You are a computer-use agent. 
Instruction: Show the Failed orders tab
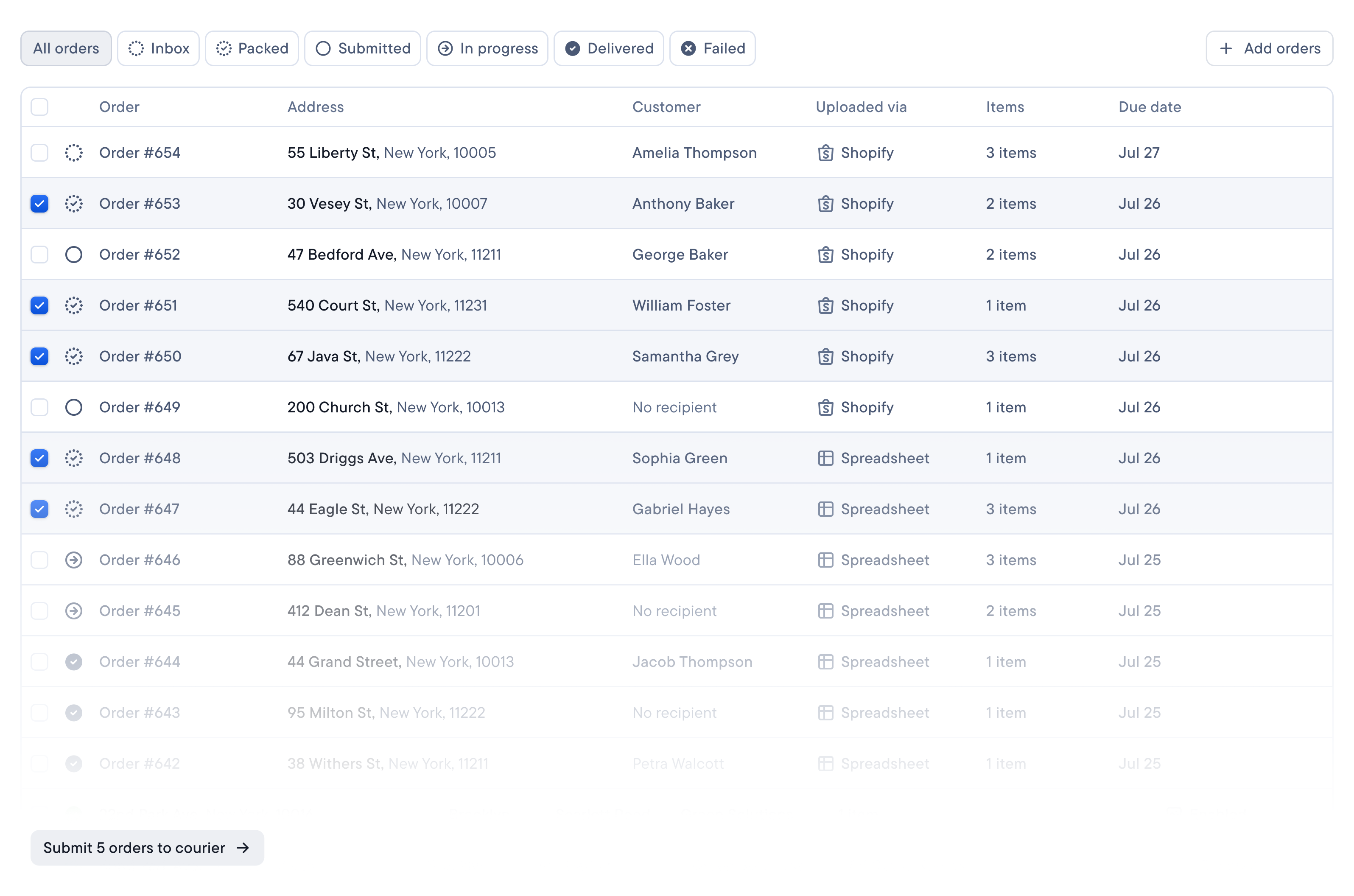(713, 48)
